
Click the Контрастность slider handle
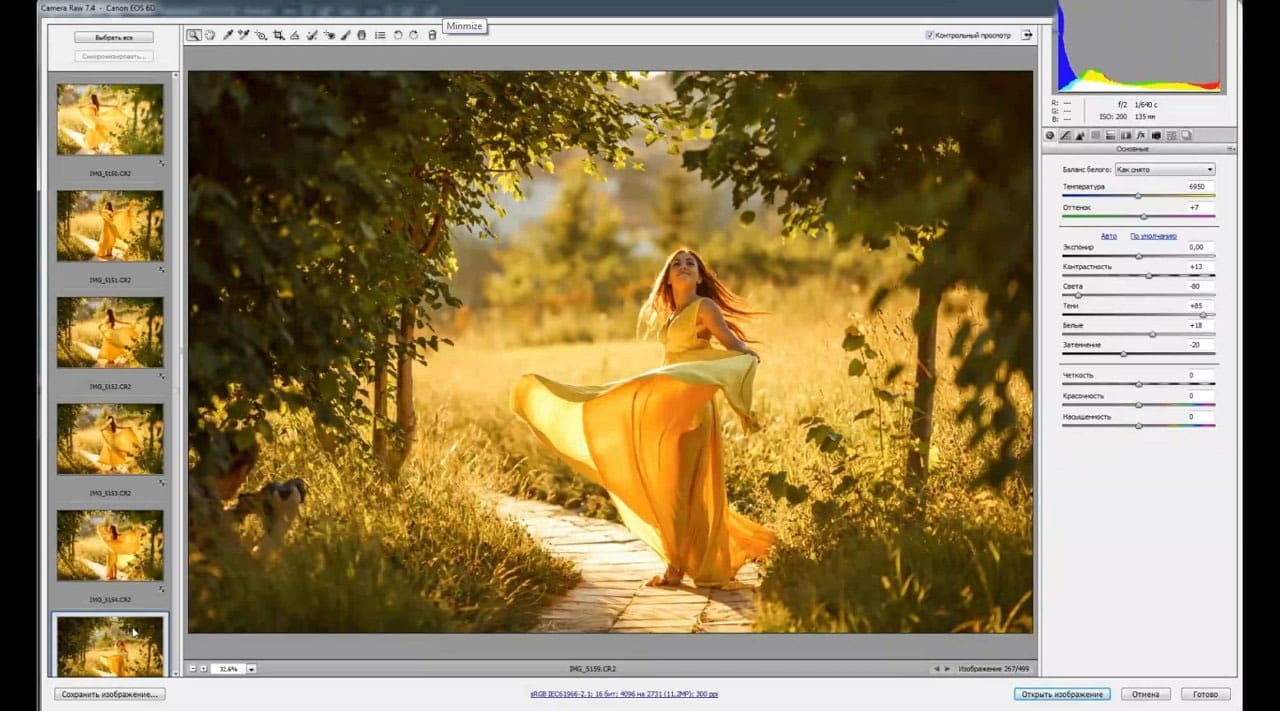click(x=1148, y=275)
